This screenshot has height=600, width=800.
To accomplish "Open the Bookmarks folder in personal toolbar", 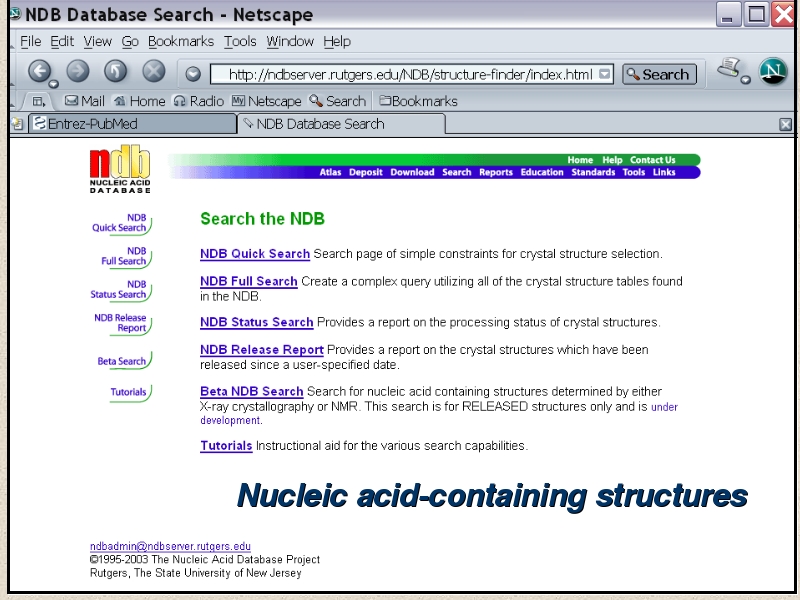I will pyautogui.click(x=418, y=101).
